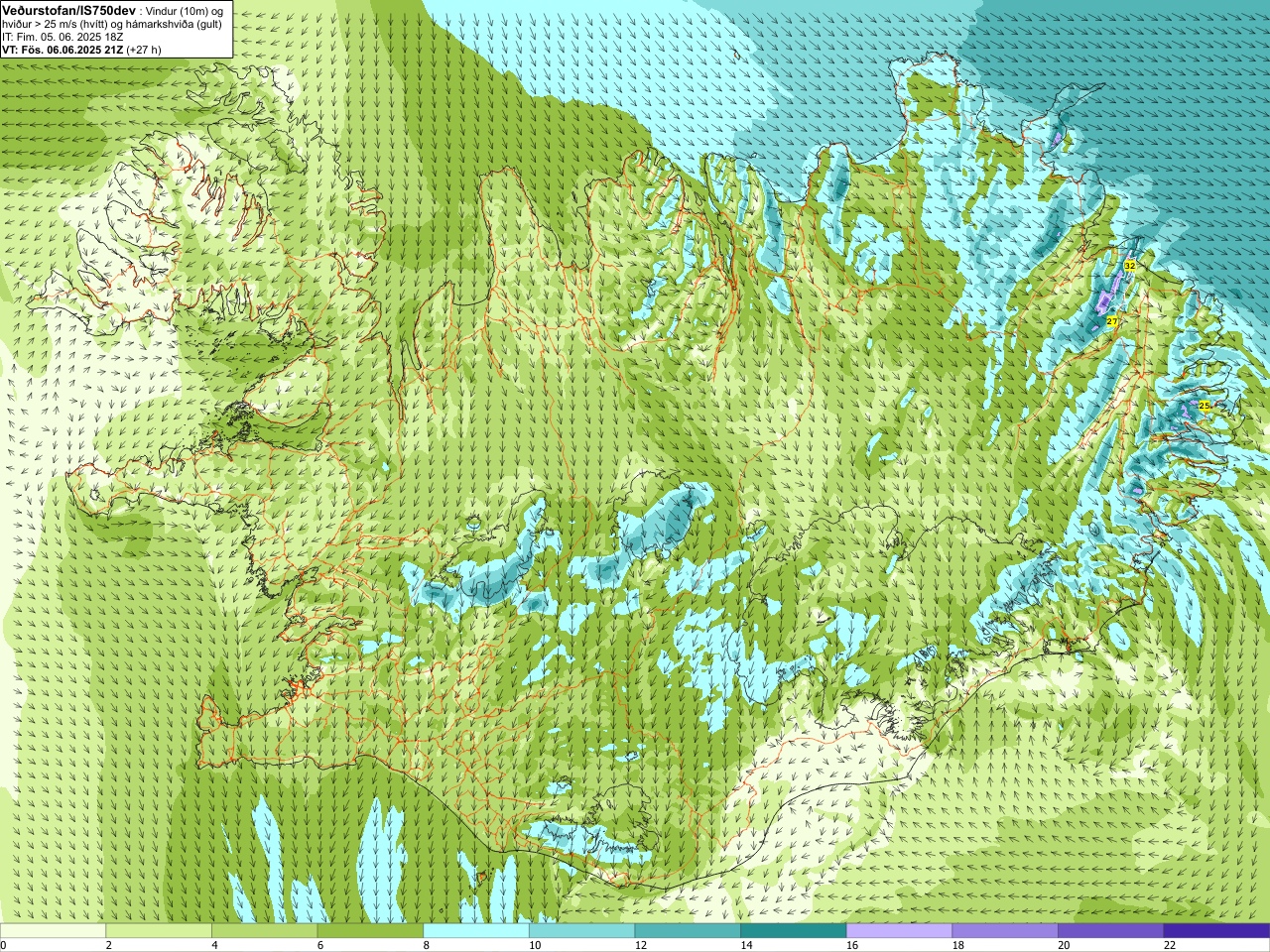This screenshot has width=1270, height=952.
Task: Click the legend scale value "20"
Action: pos(1064,945)
